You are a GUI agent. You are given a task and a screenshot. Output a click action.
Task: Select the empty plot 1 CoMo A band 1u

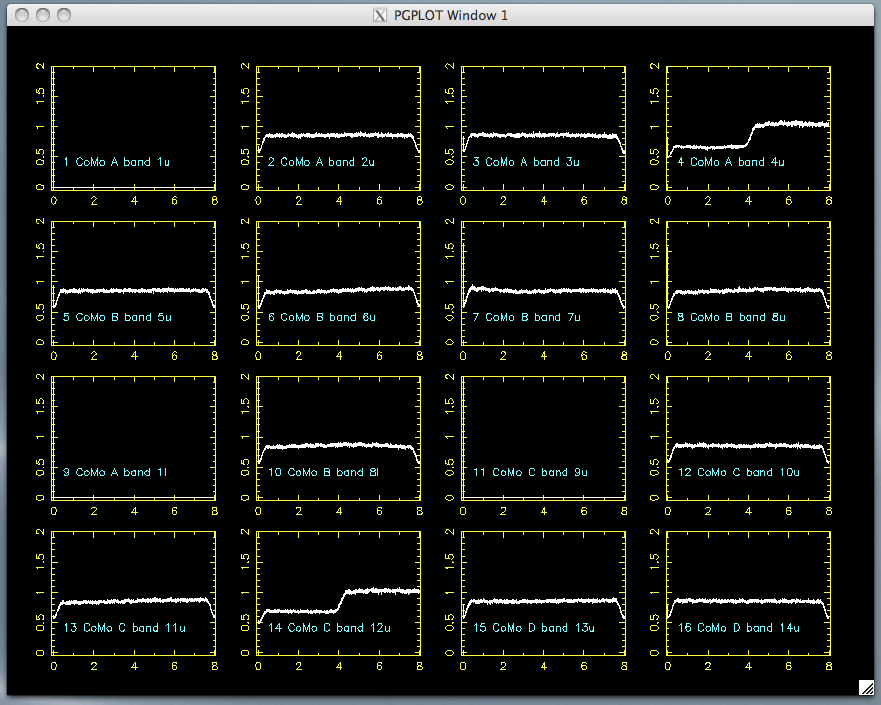(134, 127)
